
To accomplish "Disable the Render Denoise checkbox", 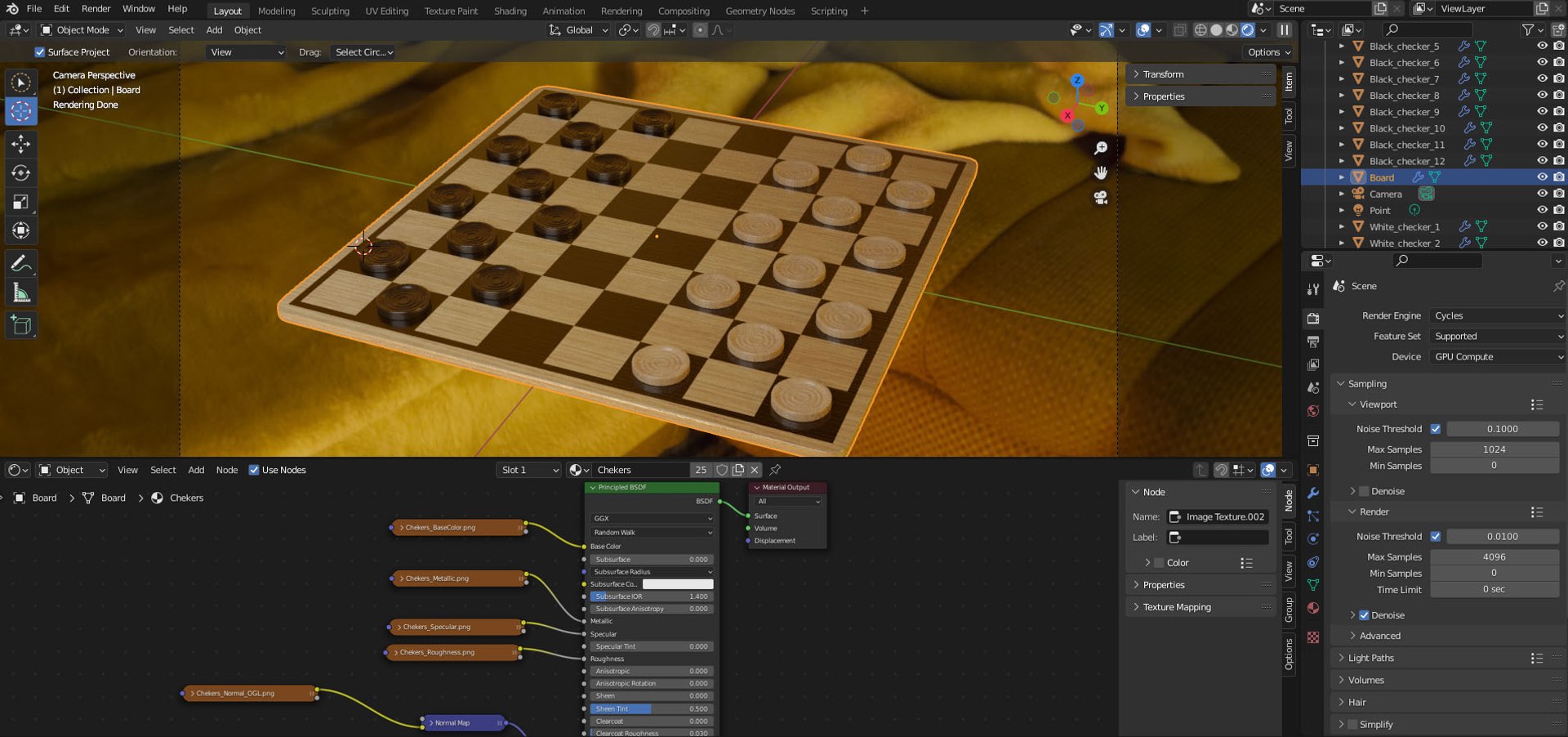I will 1364,615.
